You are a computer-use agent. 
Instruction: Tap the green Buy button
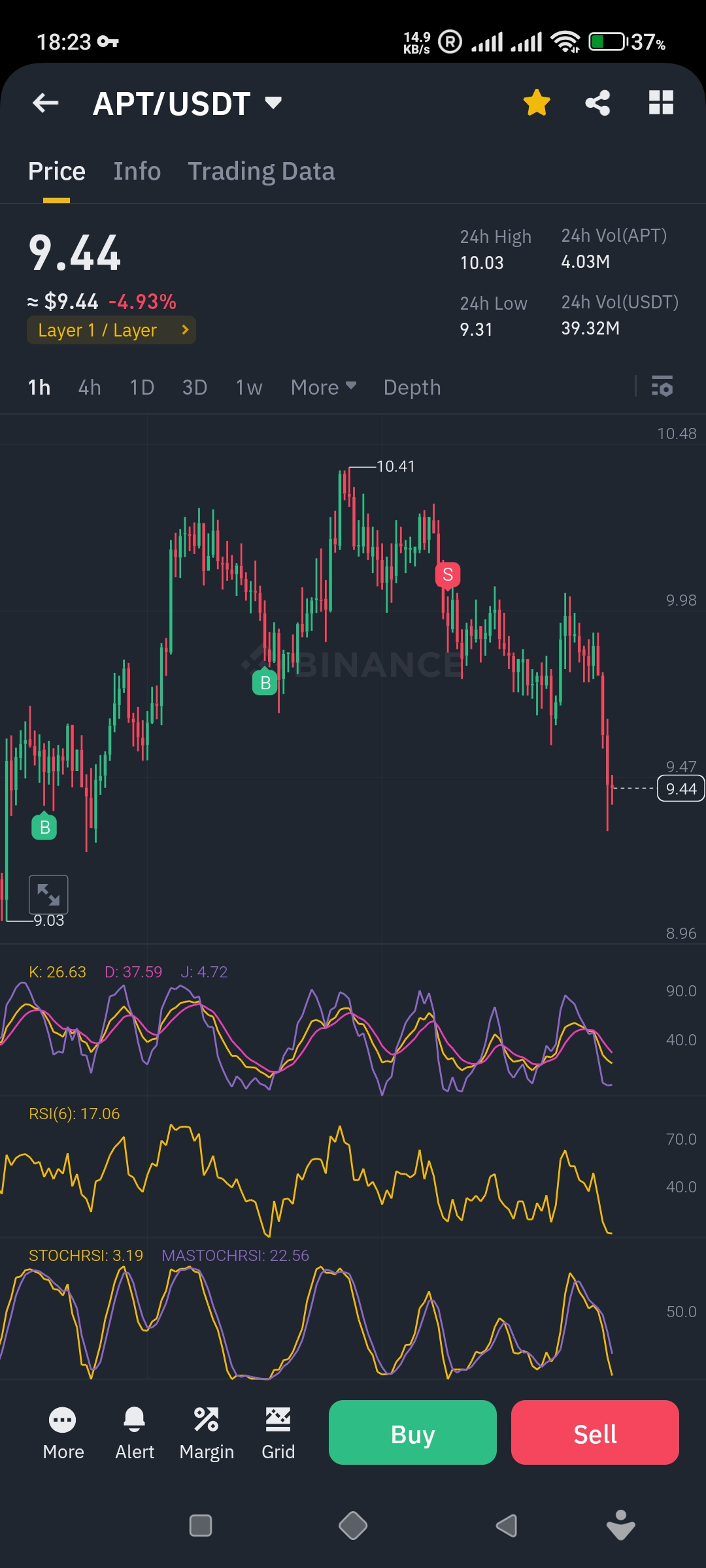(x=412, y=1432)
